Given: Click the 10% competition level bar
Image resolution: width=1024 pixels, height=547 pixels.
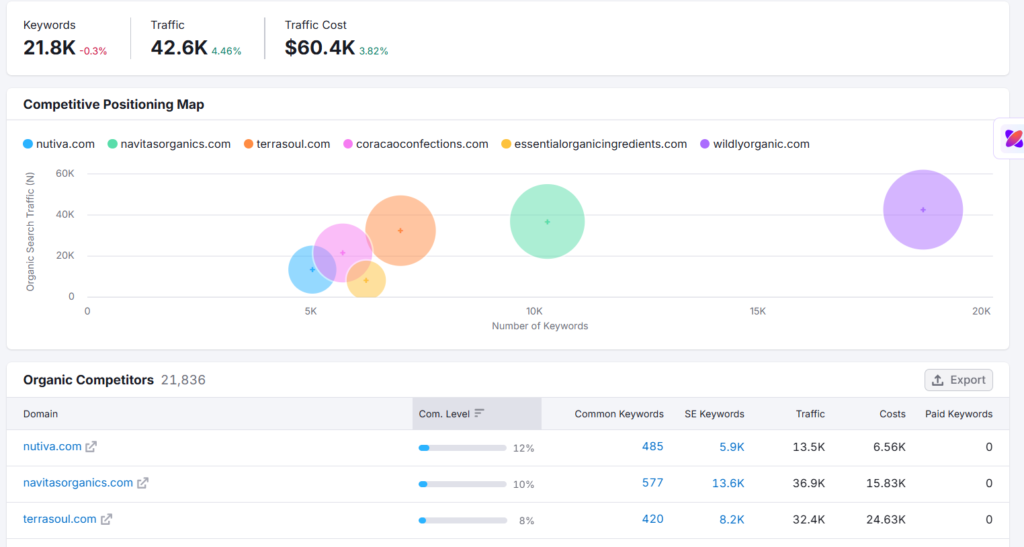Looking at the screenshot, I should pyautogui.click(x=462, y=484).
